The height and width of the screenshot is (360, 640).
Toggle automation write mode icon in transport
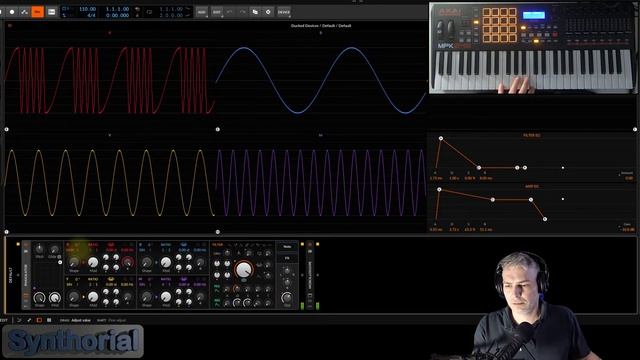pos(24,12)
